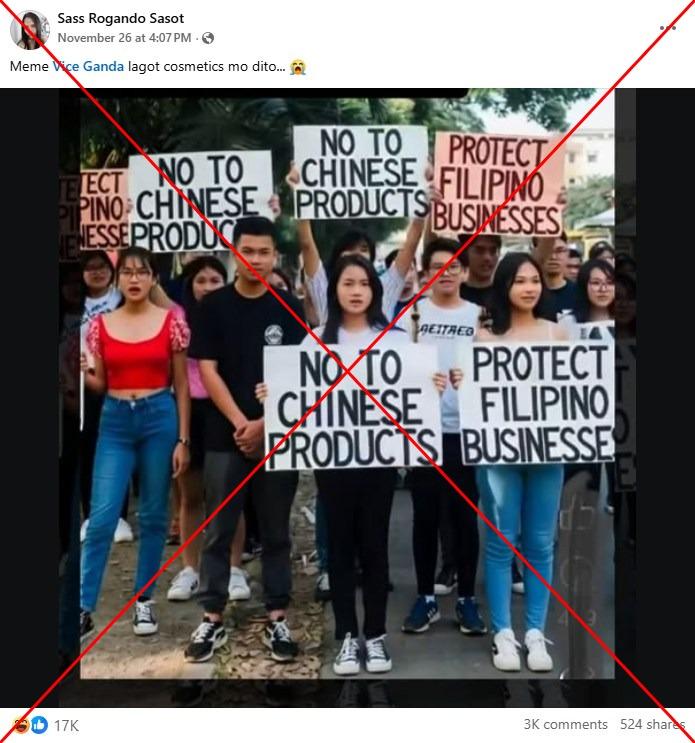The width and height of the screenshot is (695, 743).
Task: Click the center NO TO CHINESE PRODUCTS sign
Action: click(352, 407)
